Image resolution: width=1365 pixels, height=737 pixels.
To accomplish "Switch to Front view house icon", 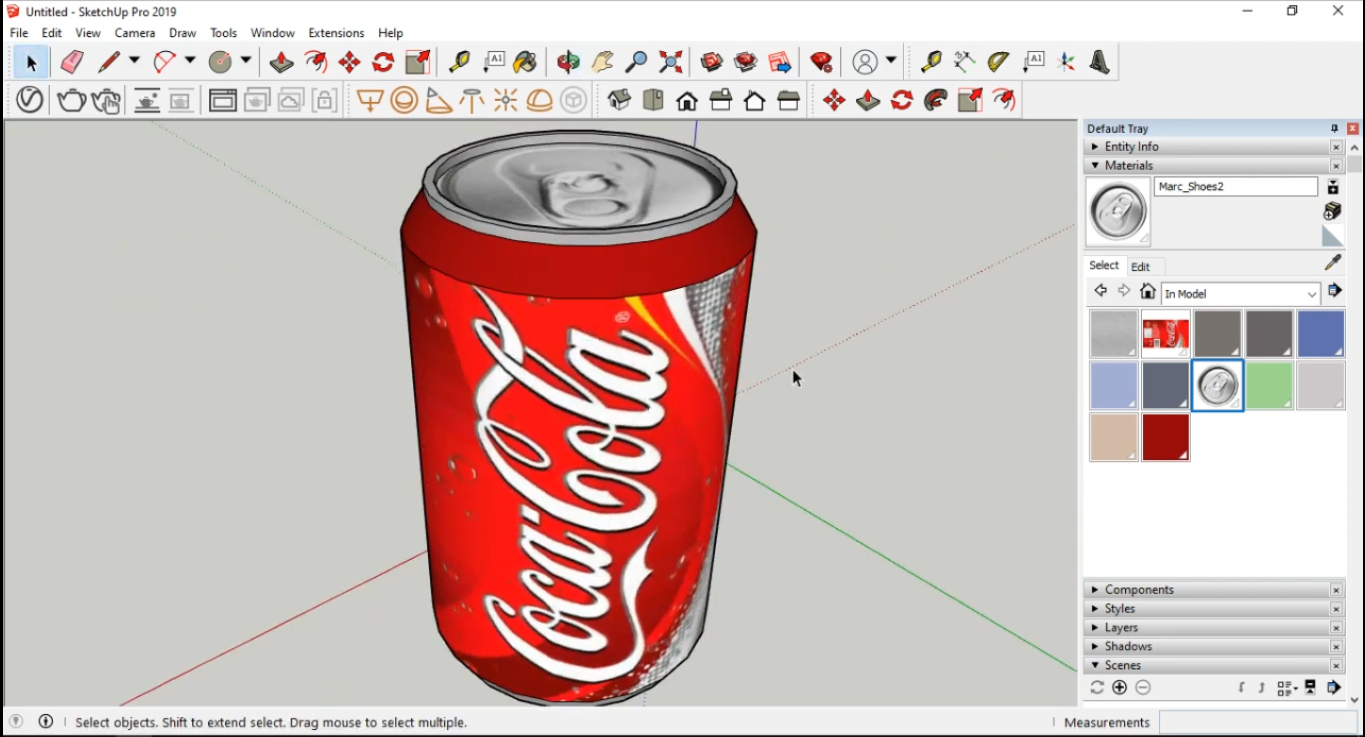I will (687, 100).
